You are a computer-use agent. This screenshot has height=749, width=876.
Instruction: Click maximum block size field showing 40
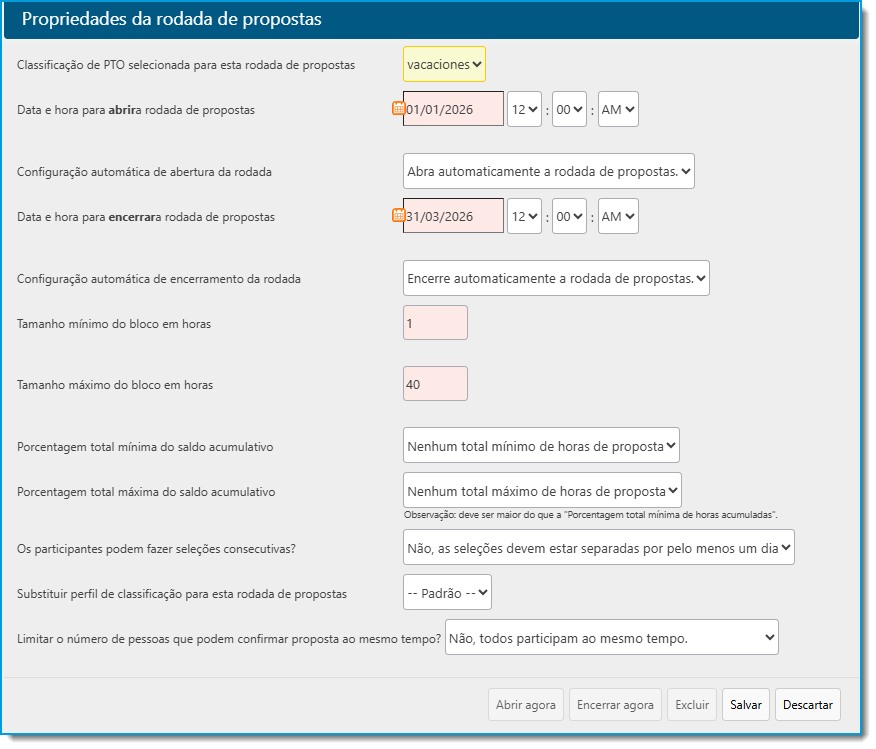tap(435, 384)
